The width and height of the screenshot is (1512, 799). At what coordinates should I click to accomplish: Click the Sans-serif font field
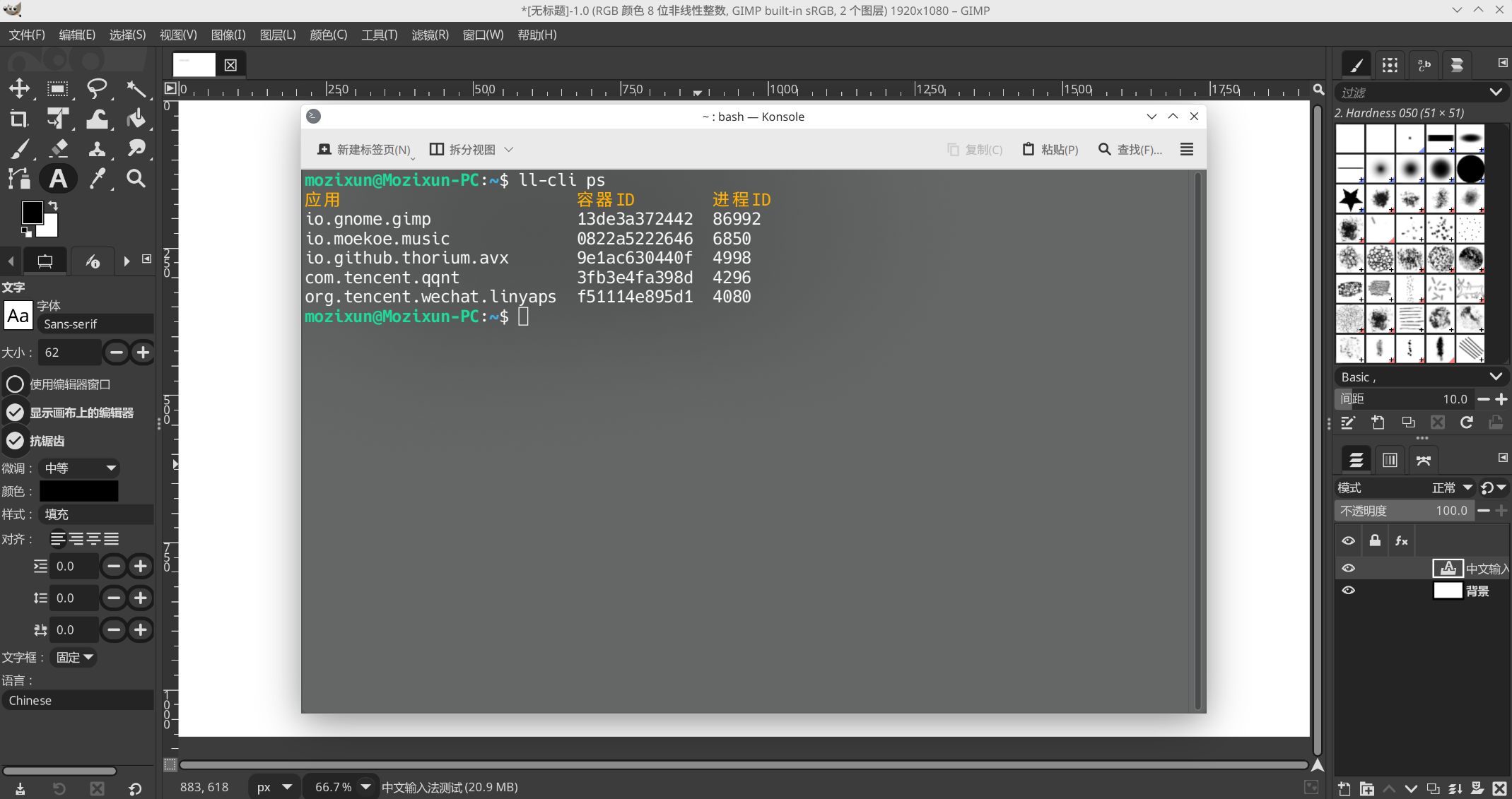[95, 324]
